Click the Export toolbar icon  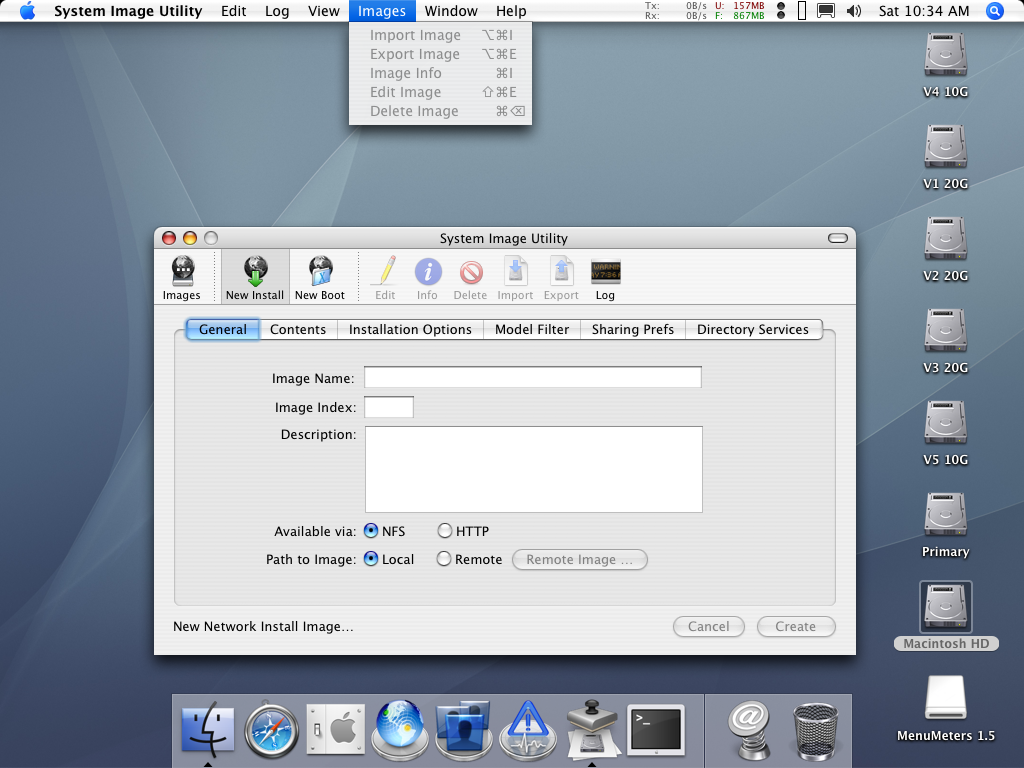(561, 278)
